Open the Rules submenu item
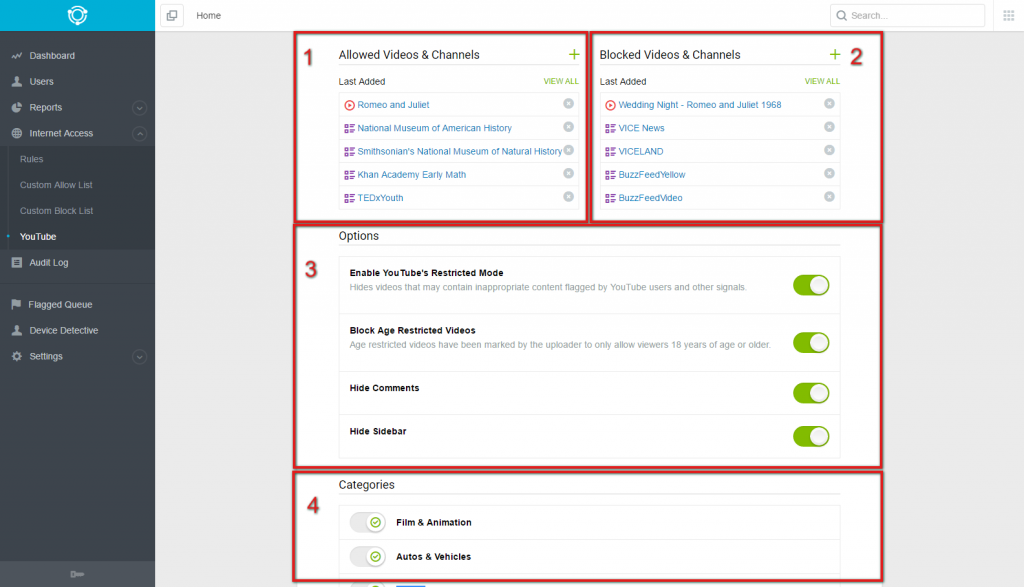Viewport: 1024px width, 587px height. tap(31, 159)
